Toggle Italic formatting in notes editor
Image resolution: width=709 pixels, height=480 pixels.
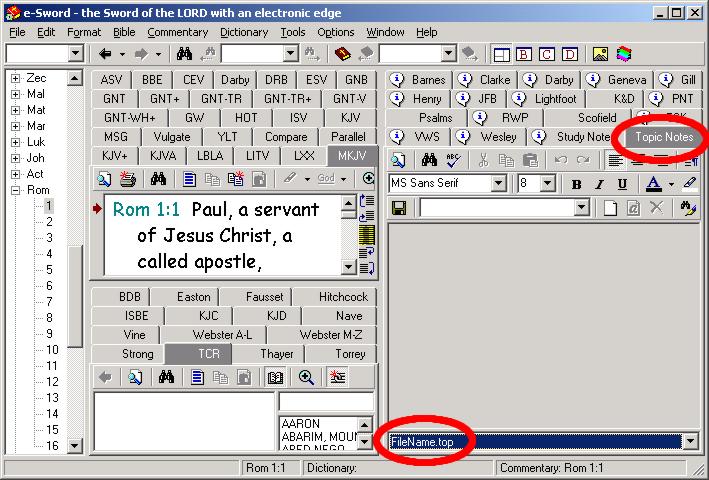[x=599, y=184]
